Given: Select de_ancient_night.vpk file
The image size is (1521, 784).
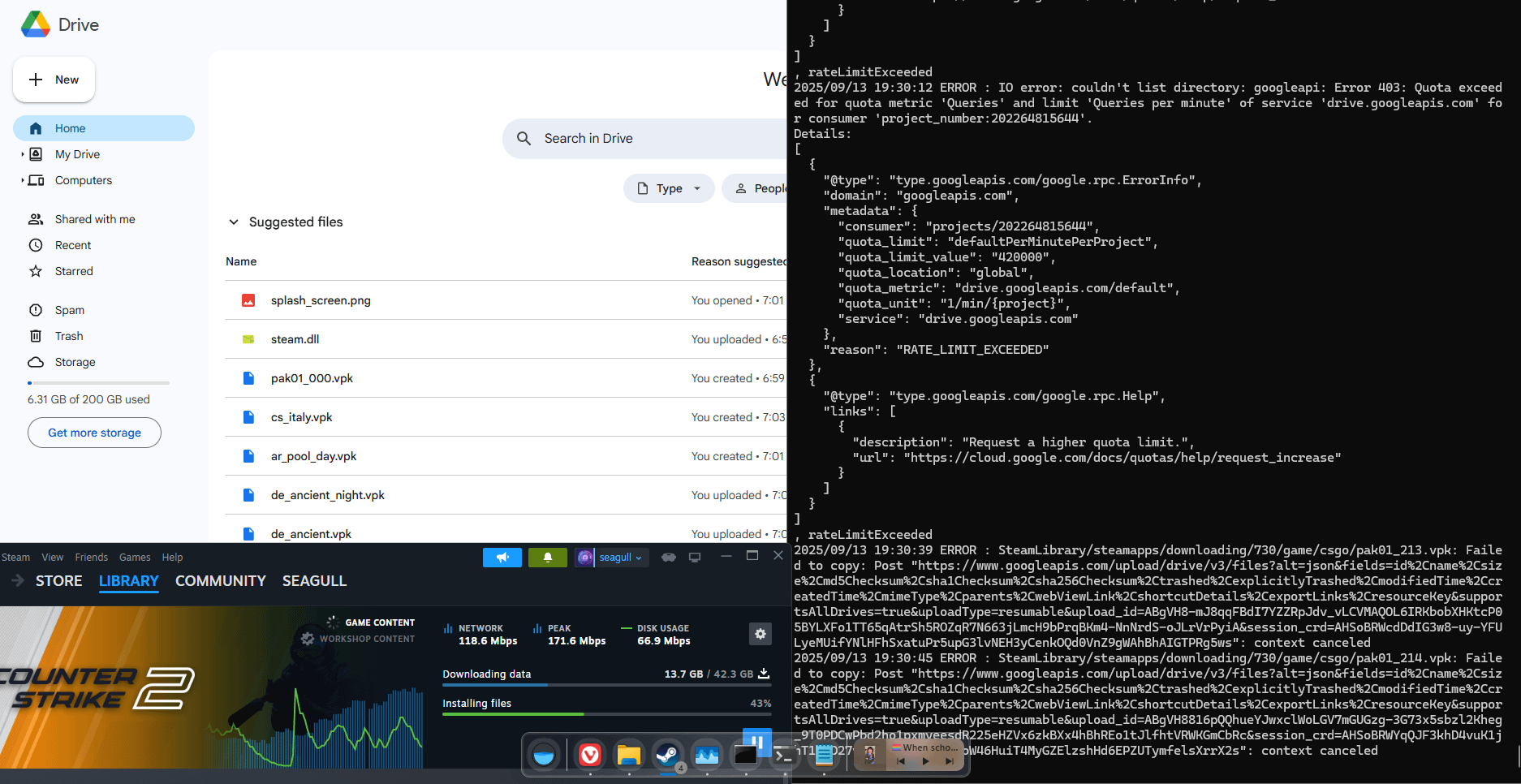Looking at the screenshot, I should click(506, 495).
